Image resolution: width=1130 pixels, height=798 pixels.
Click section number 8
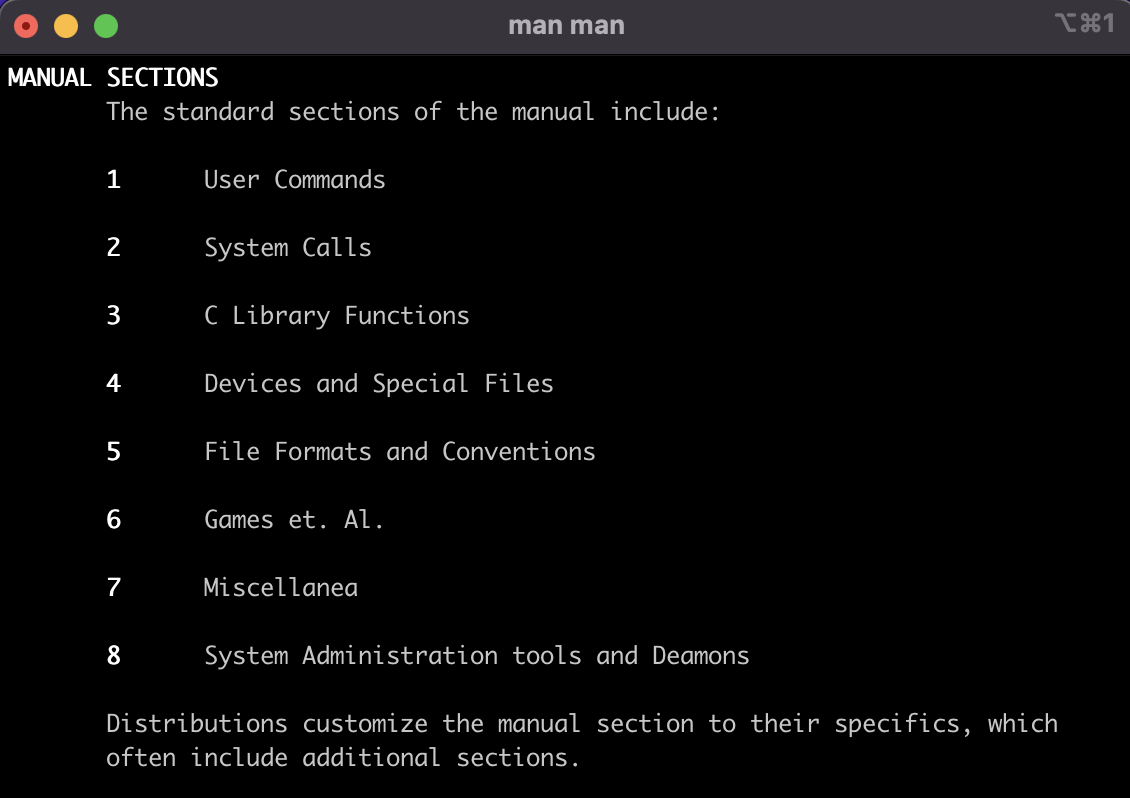pyautogui.click(x=114, y=656)
